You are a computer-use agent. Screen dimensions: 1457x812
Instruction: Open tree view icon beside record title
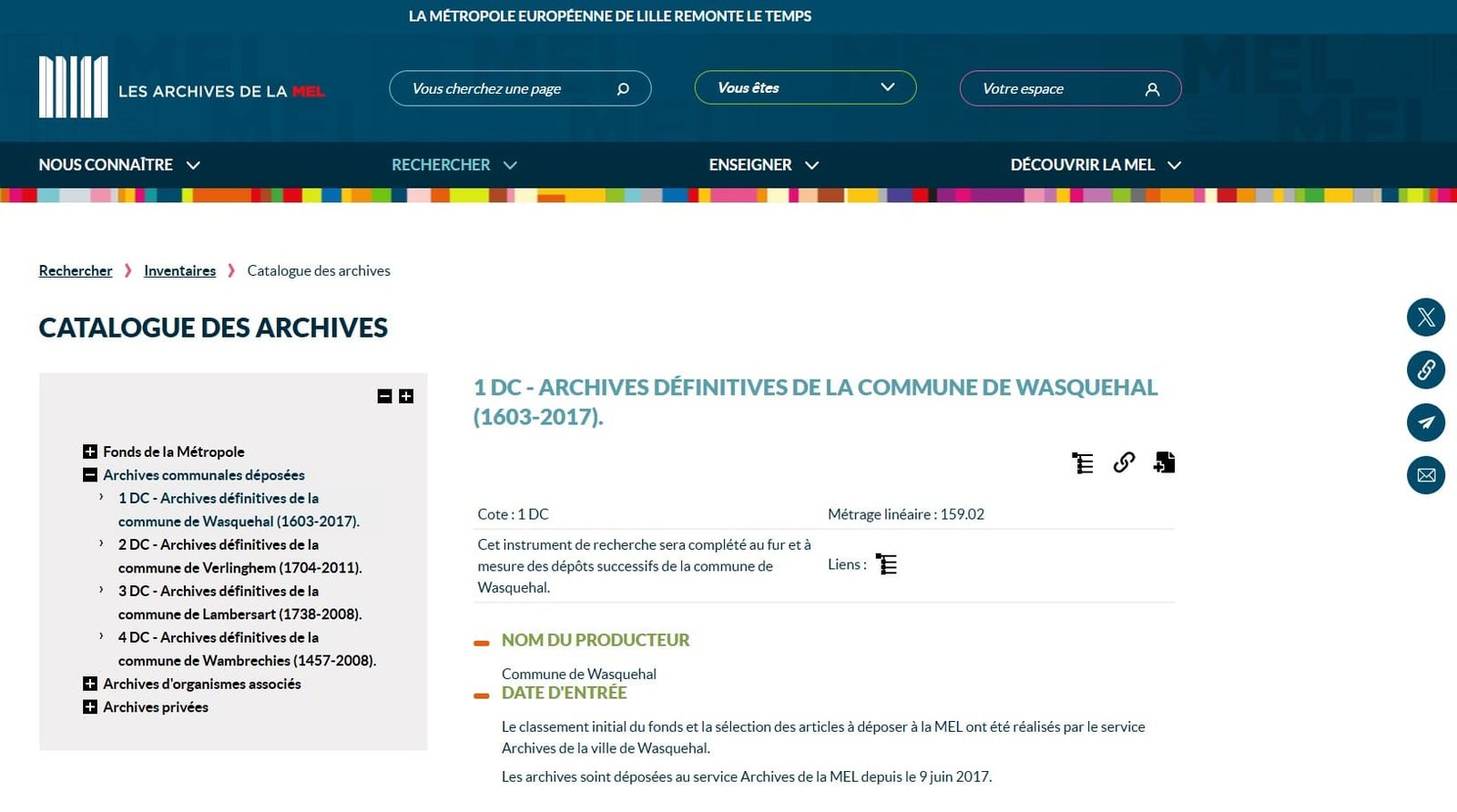coord(1083,463)
